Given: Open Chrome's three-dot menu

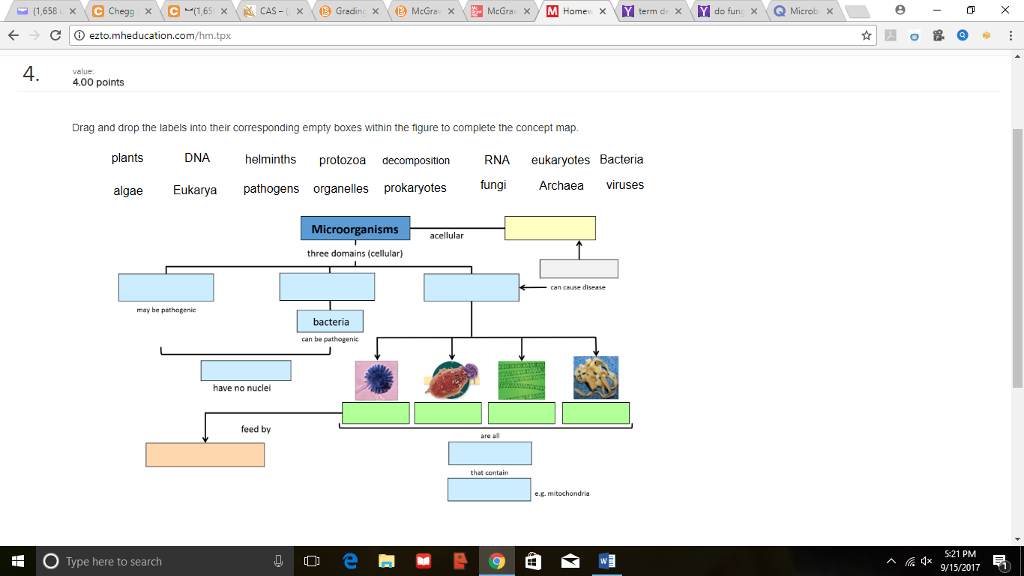Looking at the screenshot, I should point(1009,35).
